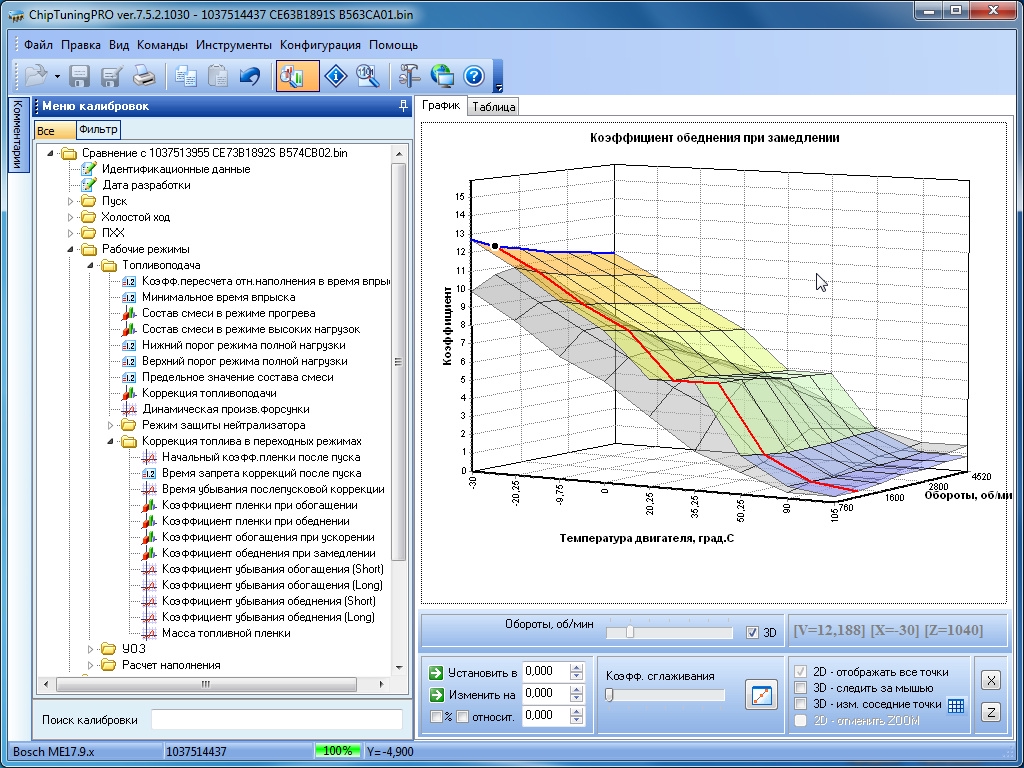Enable '3D - следить за мышью' checkbox
Viewport: 1024px width, 768px height.
point(800,688)
